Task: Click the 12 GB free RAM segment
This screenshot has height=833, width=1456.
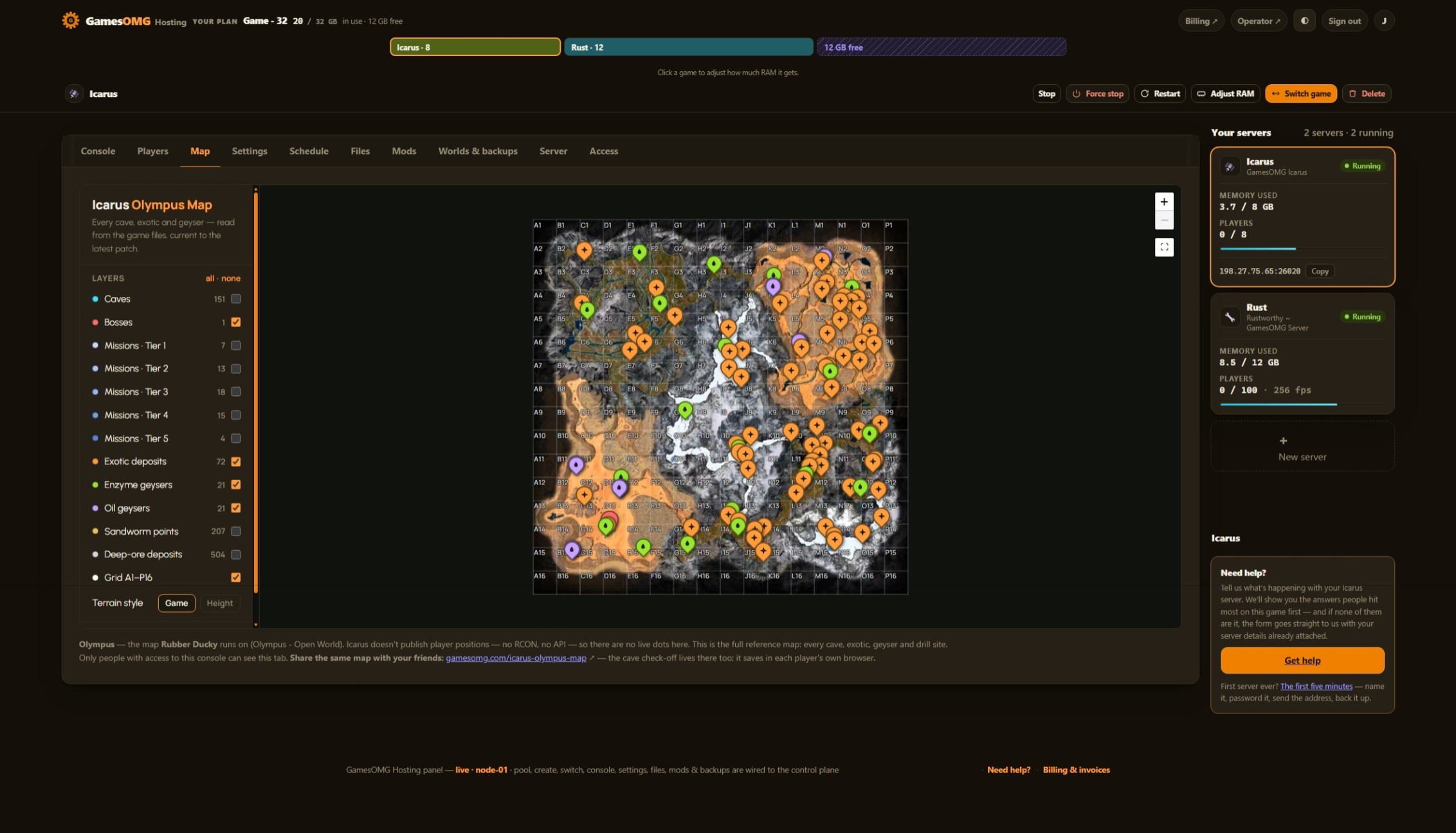Action: tap(942, 47)
